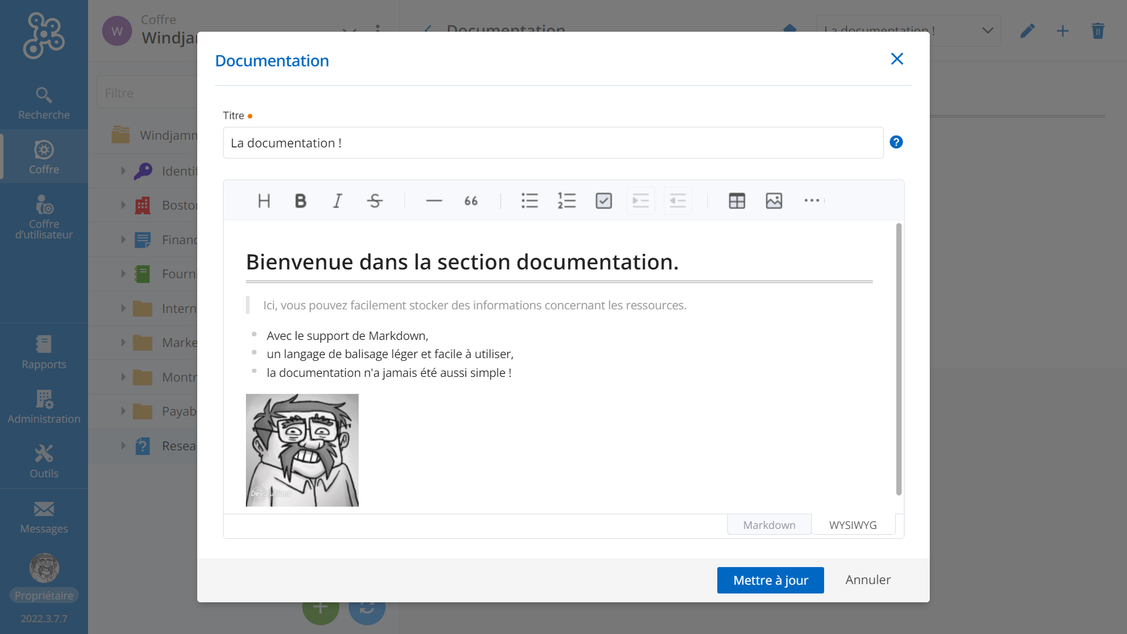Apply italic formatting

(337, 201)
